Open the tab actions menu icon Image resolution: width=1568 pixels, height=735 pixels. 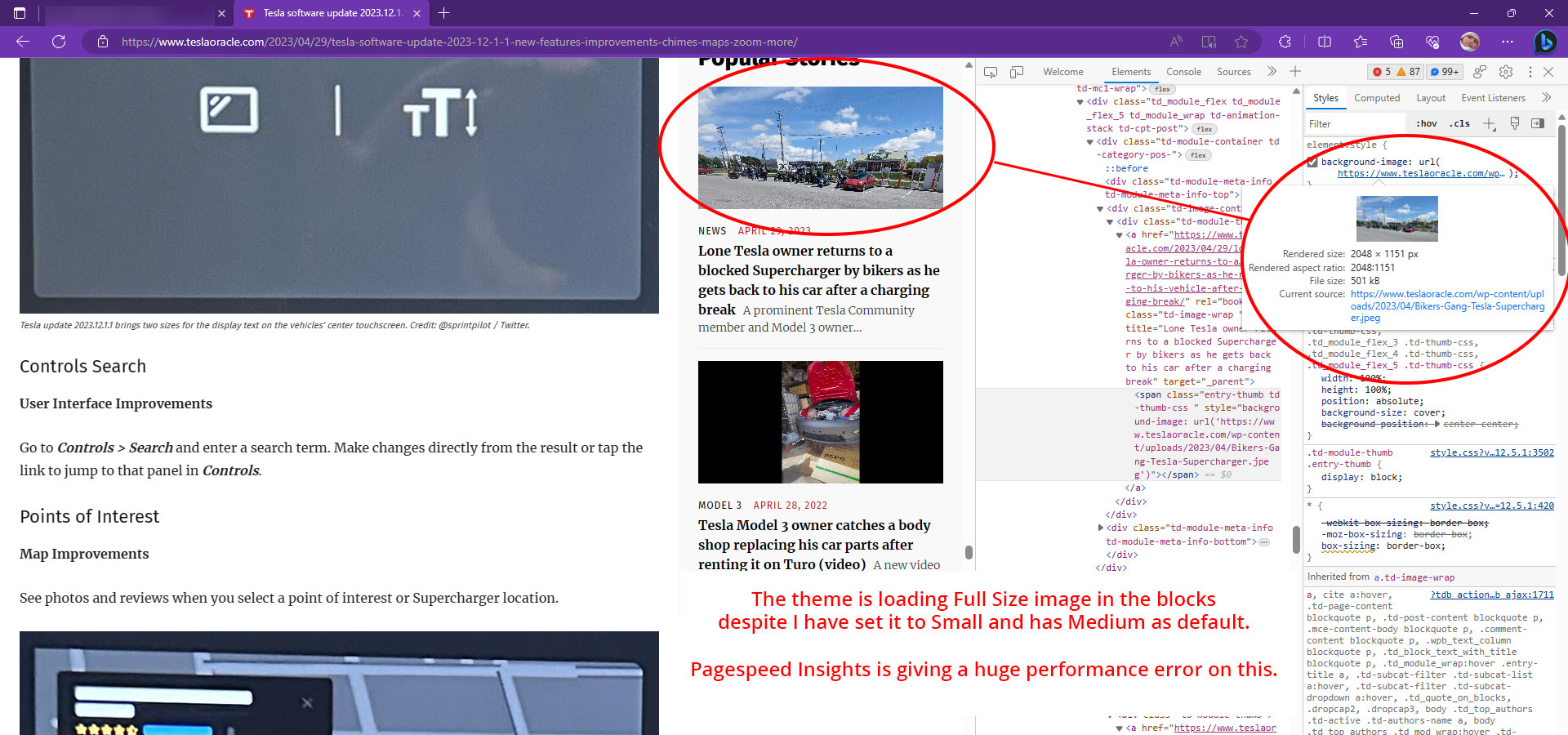[x=20, y=13]
